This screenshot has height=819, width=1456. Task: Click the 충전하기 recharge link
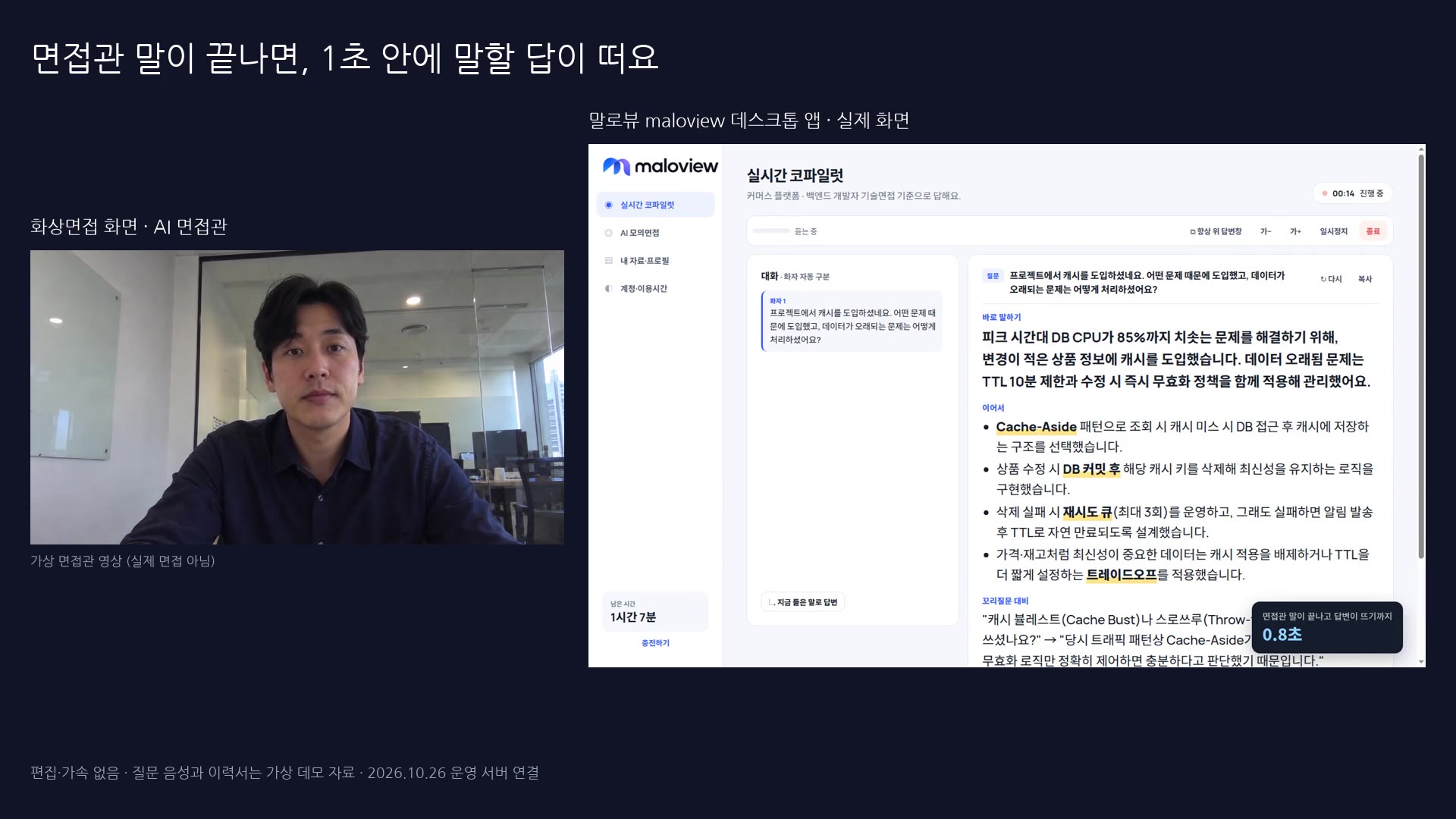tap(655, 643)
